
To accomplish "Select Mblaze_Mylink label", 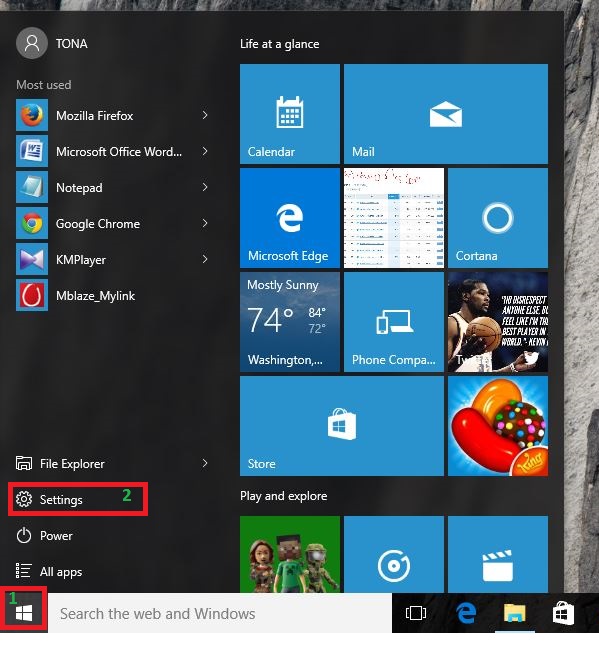I will point(95,296).
